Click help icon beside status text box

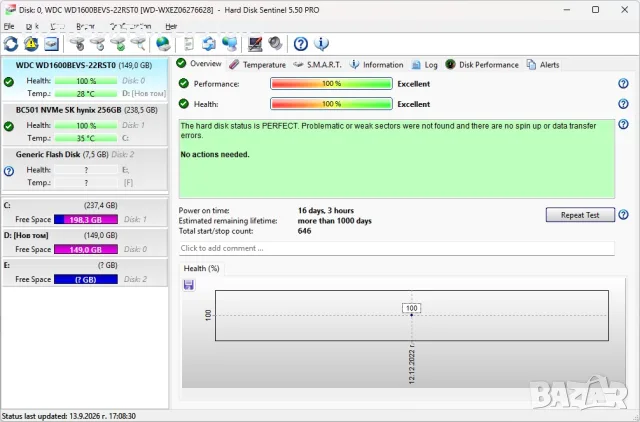(x=623, y=124)
